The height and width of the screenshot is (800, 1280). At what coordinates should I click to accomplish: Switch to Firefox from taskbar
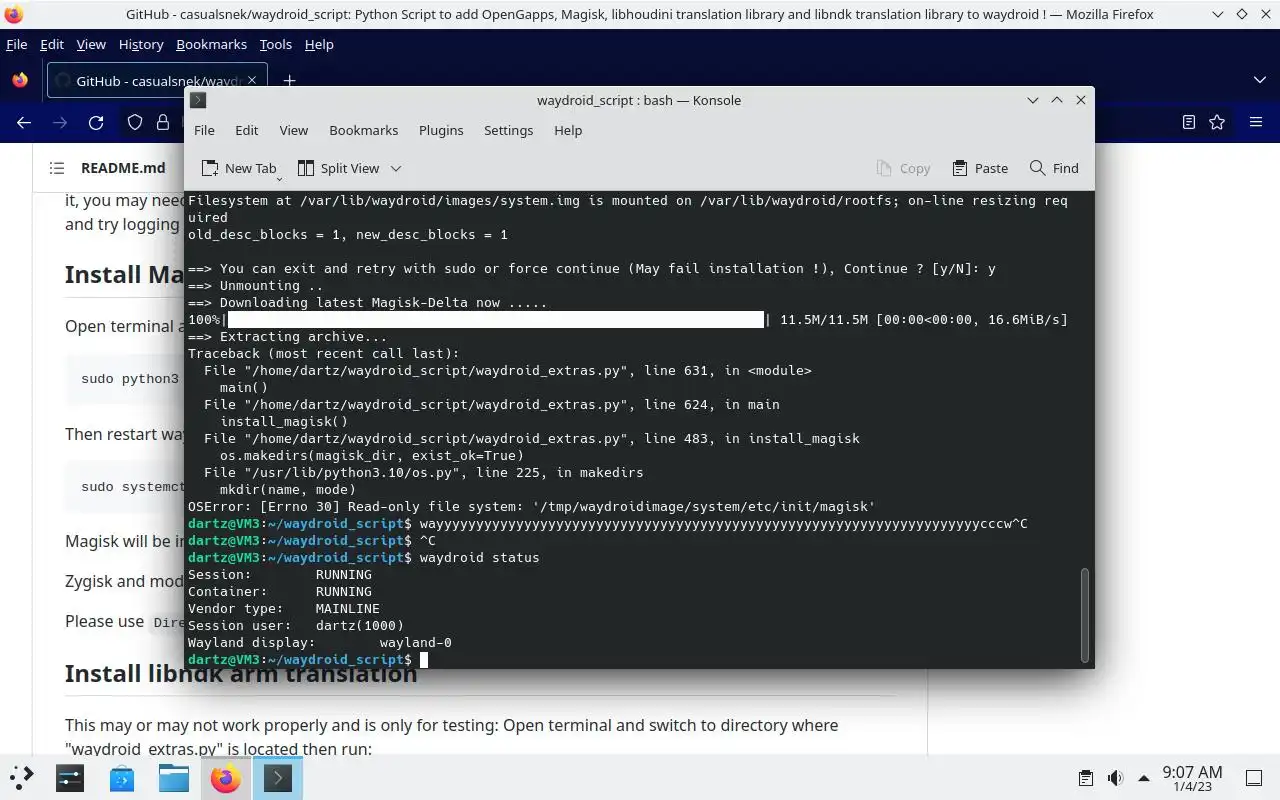click(226, 777)
